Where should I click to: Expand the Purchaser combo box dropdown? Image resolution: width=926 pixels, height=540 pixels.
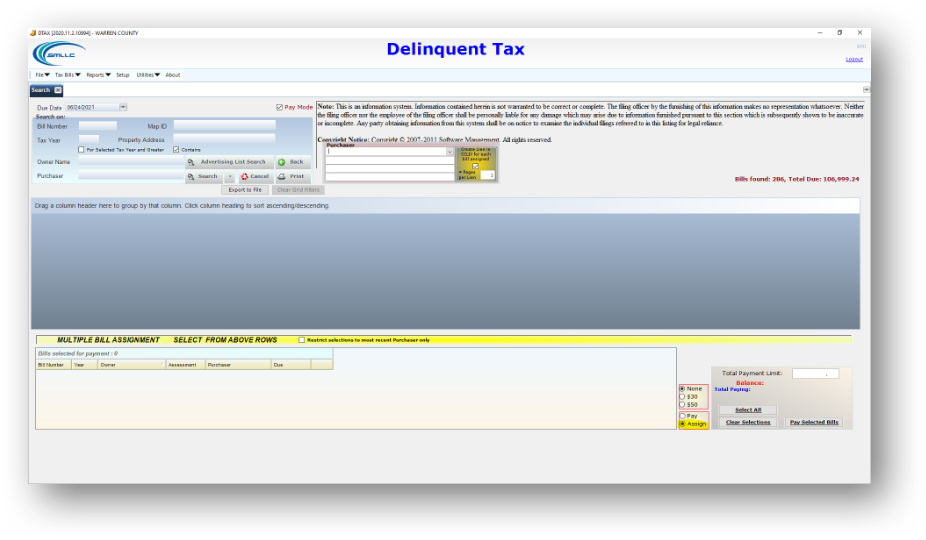(x=449, y=152)
